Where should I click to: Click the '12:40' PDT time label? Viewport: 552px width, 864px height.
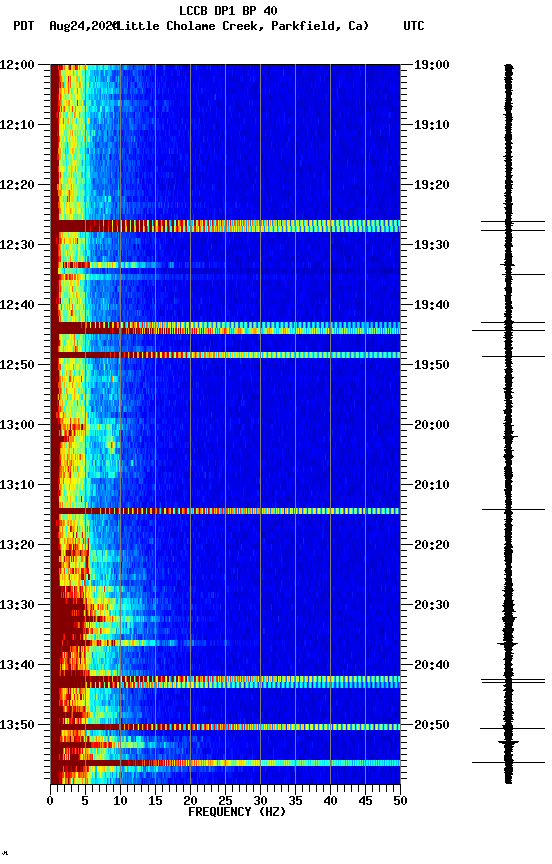coord(17,305)
